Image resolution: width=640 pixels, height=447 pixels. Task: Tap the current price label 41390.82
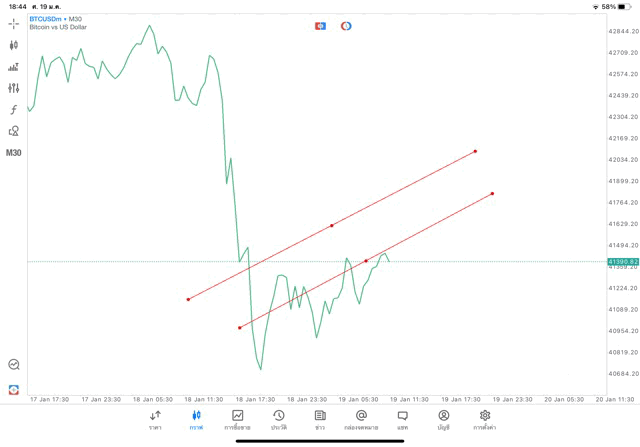point(622,262)
